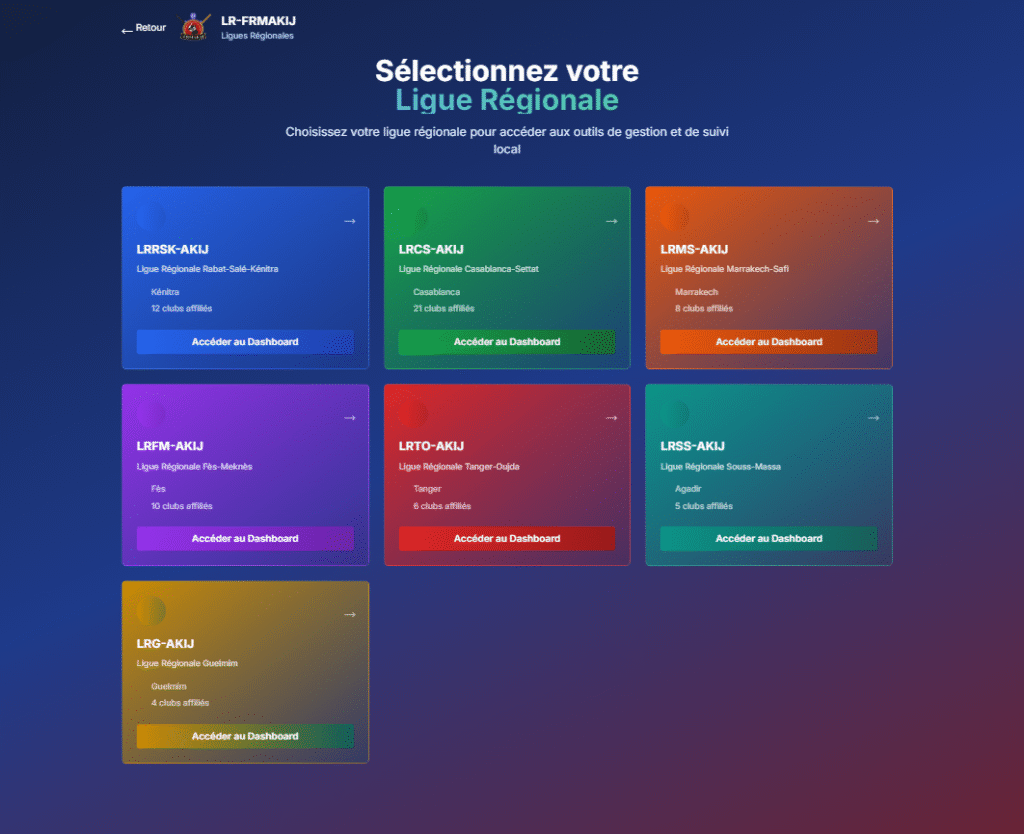Open Dashboard for Rabat-Salé-Kénitra league
Screen dimensions: 1024x834
[245, 342]
